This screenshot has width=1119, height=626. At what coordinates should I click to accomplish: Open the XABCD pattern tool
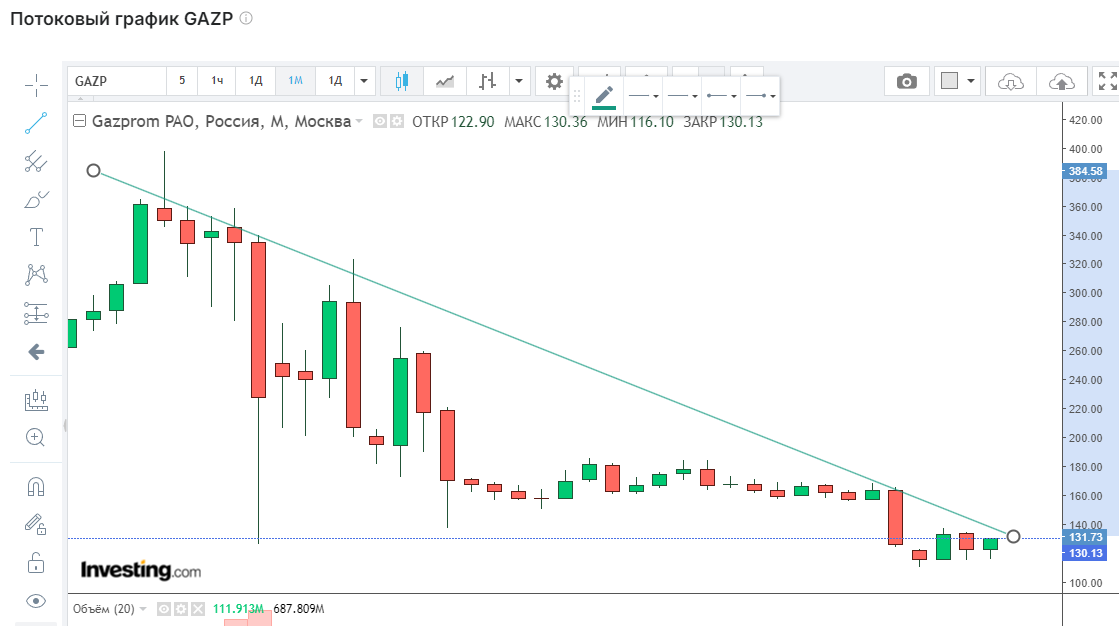point(36,274)
